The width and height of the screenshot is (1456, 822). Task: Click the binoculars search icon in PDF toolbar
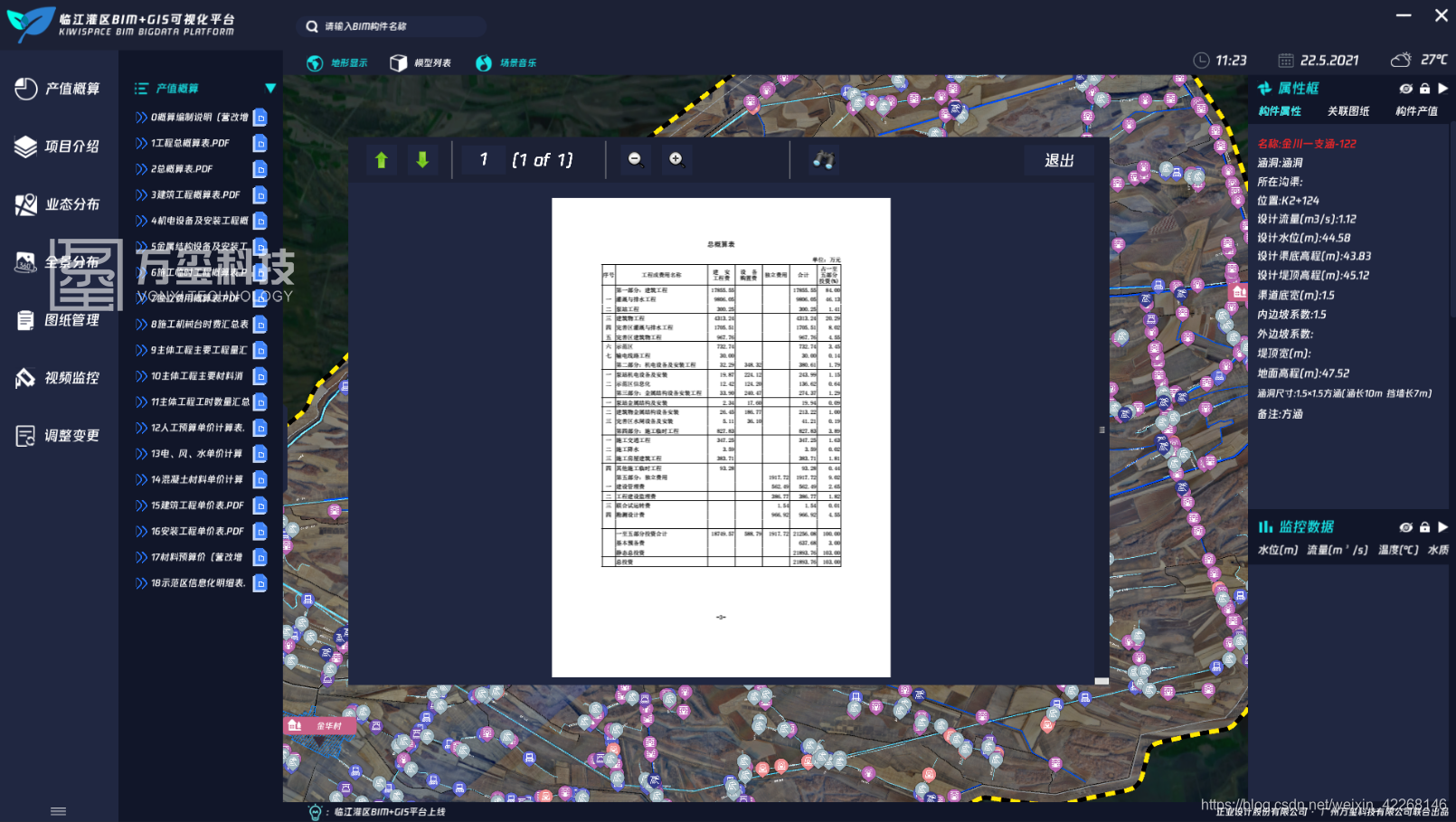click(x=823, y=160)
